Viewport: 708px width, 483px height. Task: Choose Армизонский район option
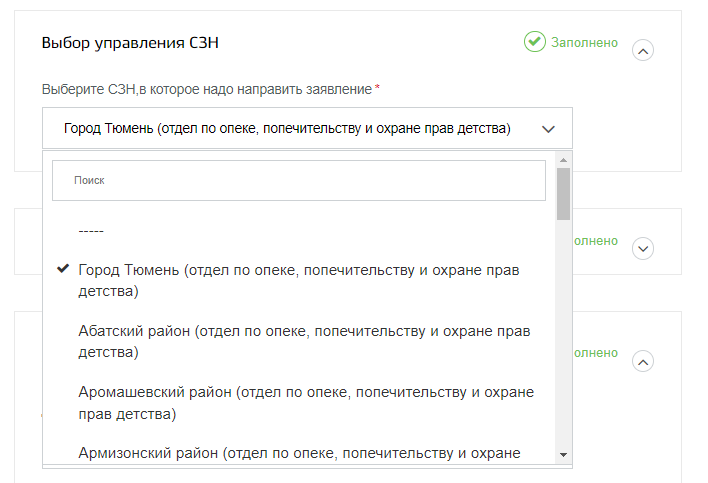[x=299, y=453]
